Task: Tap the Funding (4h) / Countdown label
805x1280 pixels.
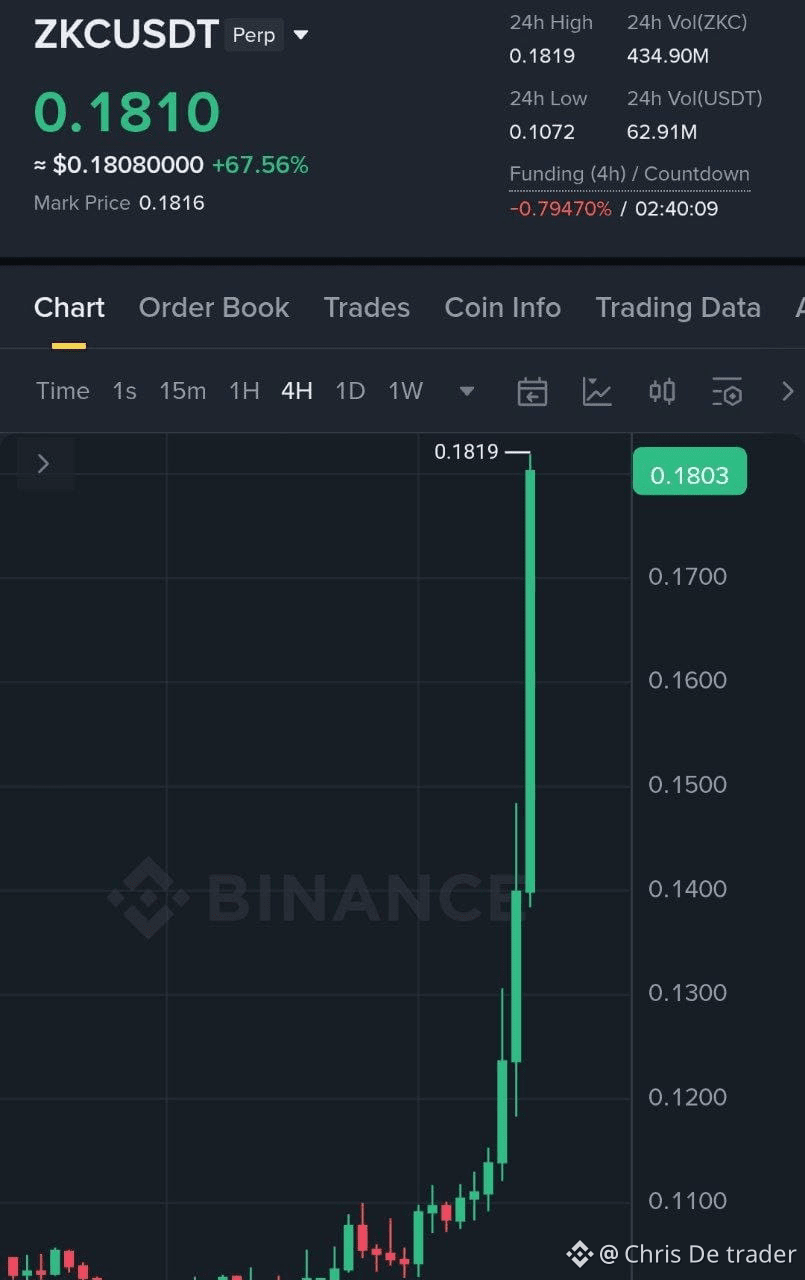Action: [630, 174]
